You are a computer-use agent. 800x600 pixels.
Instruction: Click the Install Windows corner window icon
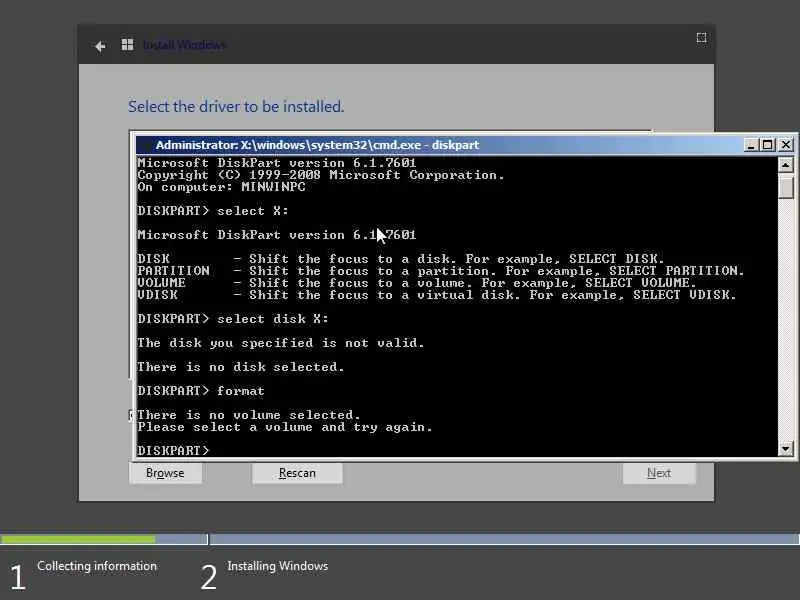[702, 38]
